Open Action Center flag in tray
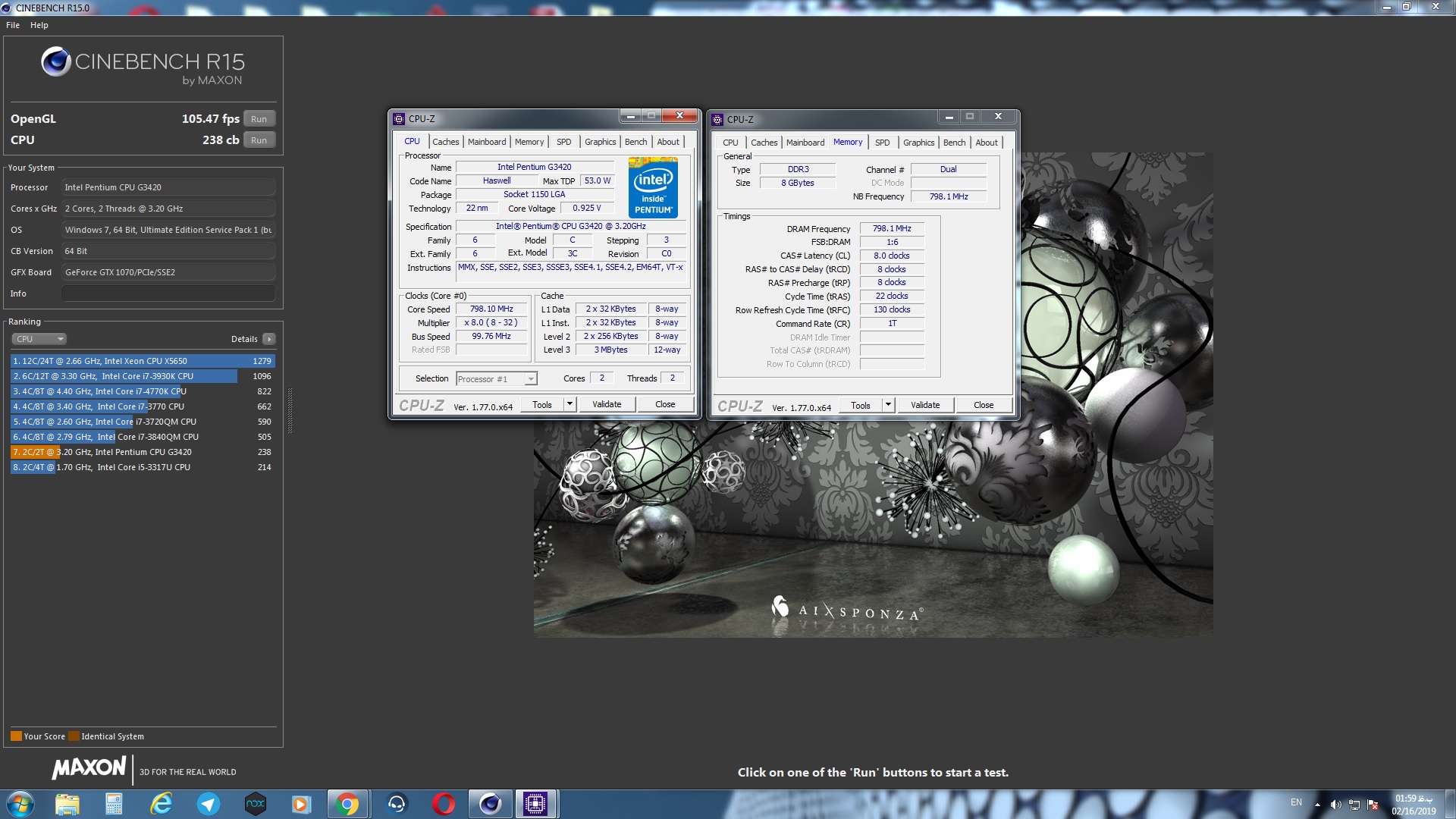Screen dimensions: 1456x819 [1373, 805]
